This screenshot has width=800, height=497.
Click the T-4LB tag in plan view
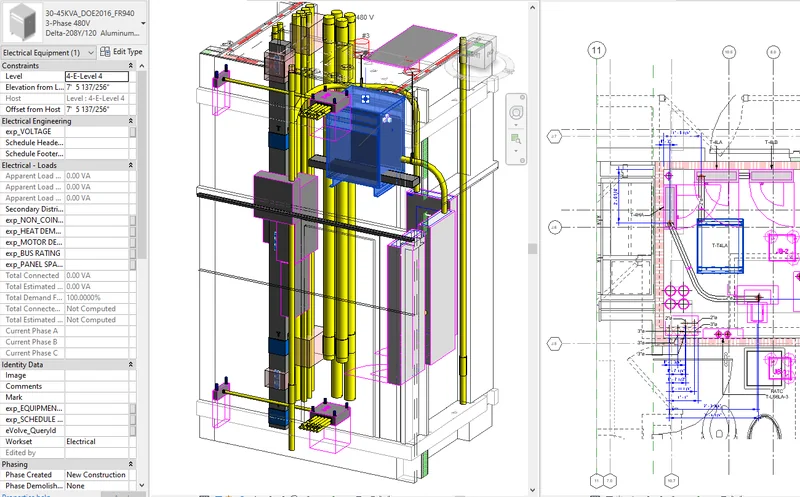point(771,142)
